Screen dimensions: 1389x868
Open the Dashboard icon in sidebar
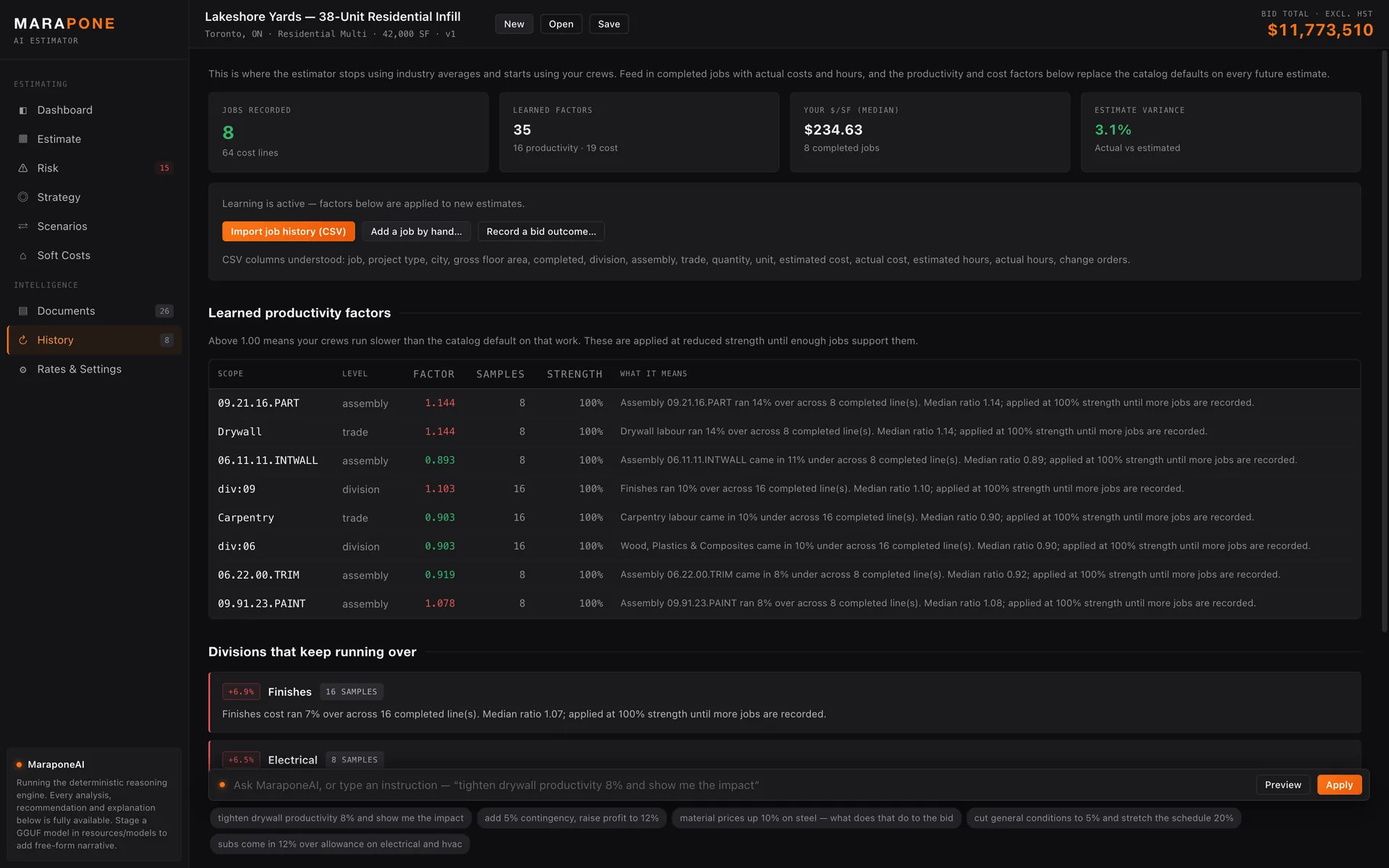[23, 110]
